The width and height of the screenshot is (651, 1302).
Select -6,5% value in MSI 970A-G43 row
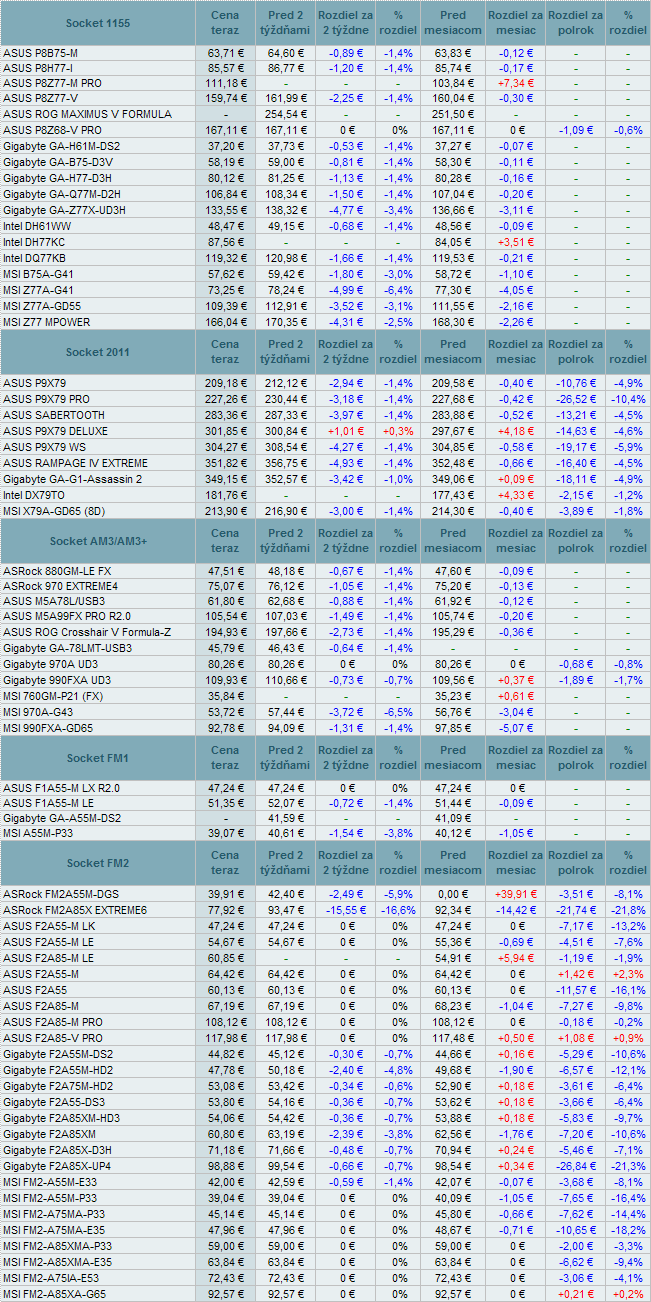pyautogui.click(x=399, y=712)
